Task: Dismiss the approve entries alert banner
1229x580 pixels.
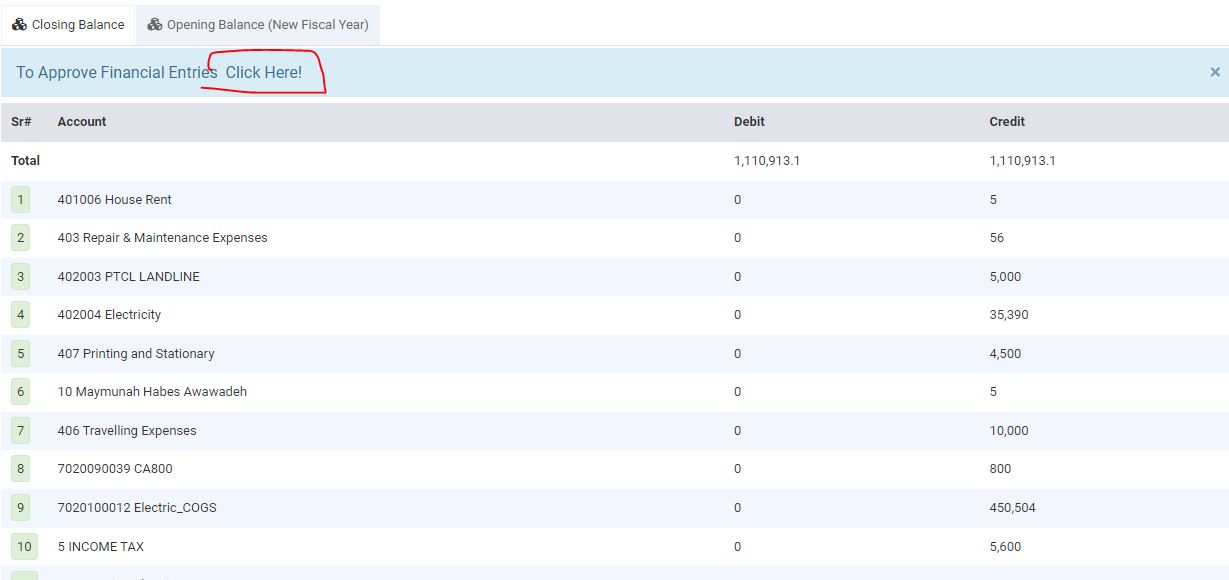Action: [x=1215, y=72]
